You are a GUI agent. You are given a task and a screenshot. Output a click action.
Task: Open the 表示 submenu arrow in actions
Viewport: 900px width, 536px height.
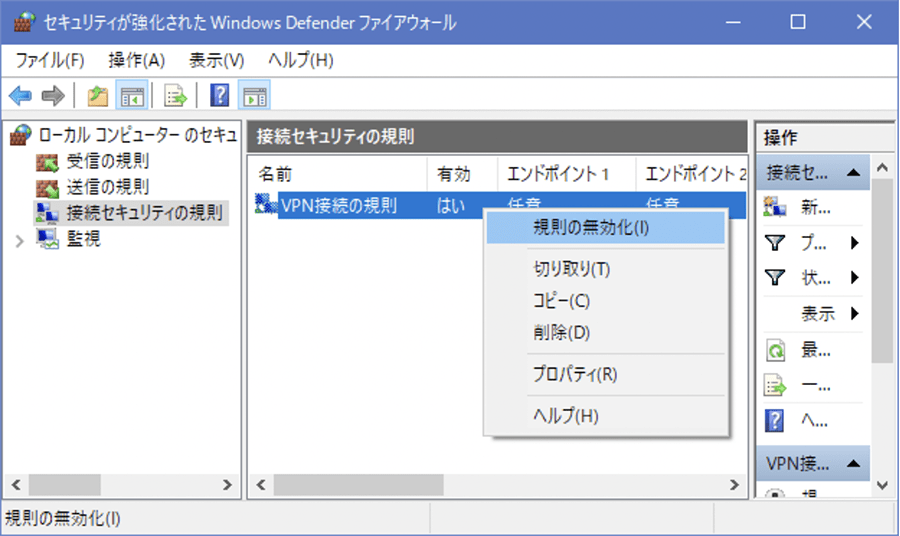(x=855, y=313)
